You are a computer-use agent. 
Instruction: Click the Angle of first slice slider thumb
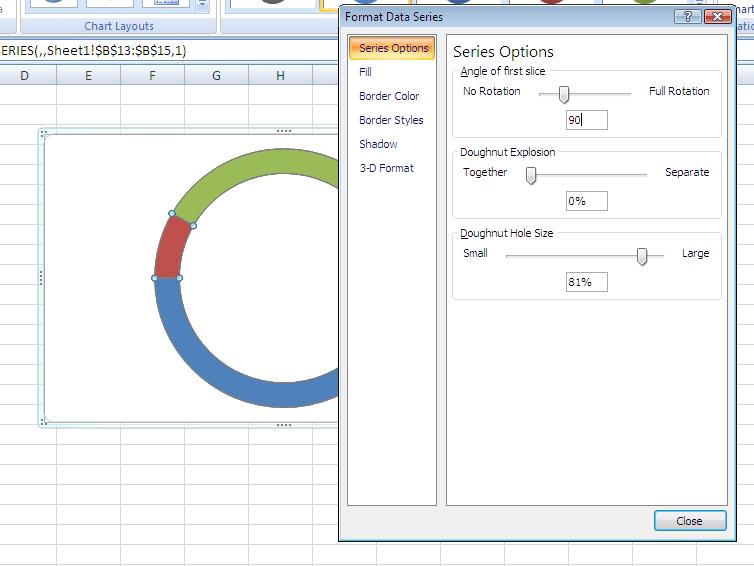(x=564, y=94)
